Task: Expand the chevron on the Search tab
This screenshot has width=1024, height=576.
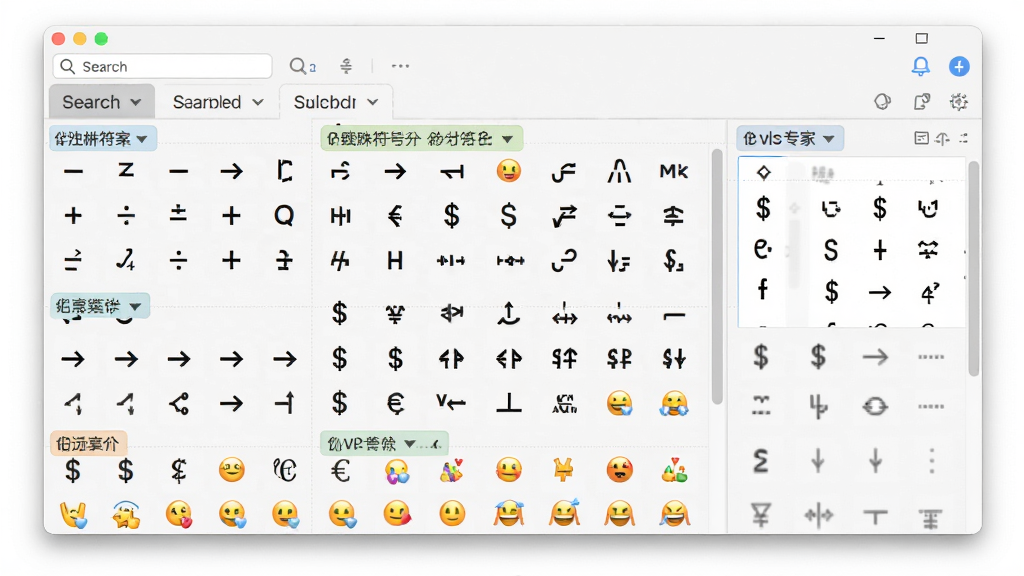Action: pos(136,102)
